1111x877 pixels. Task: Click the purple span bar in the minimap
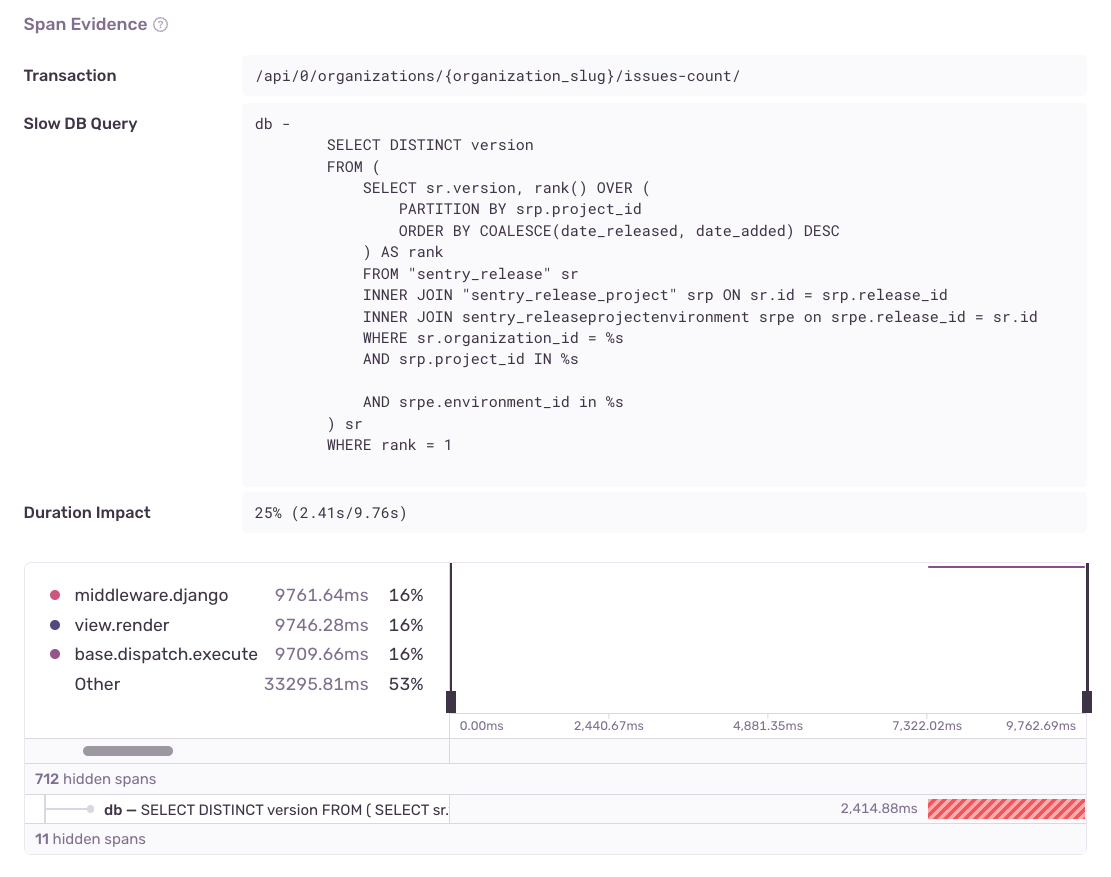point(1008,565)
